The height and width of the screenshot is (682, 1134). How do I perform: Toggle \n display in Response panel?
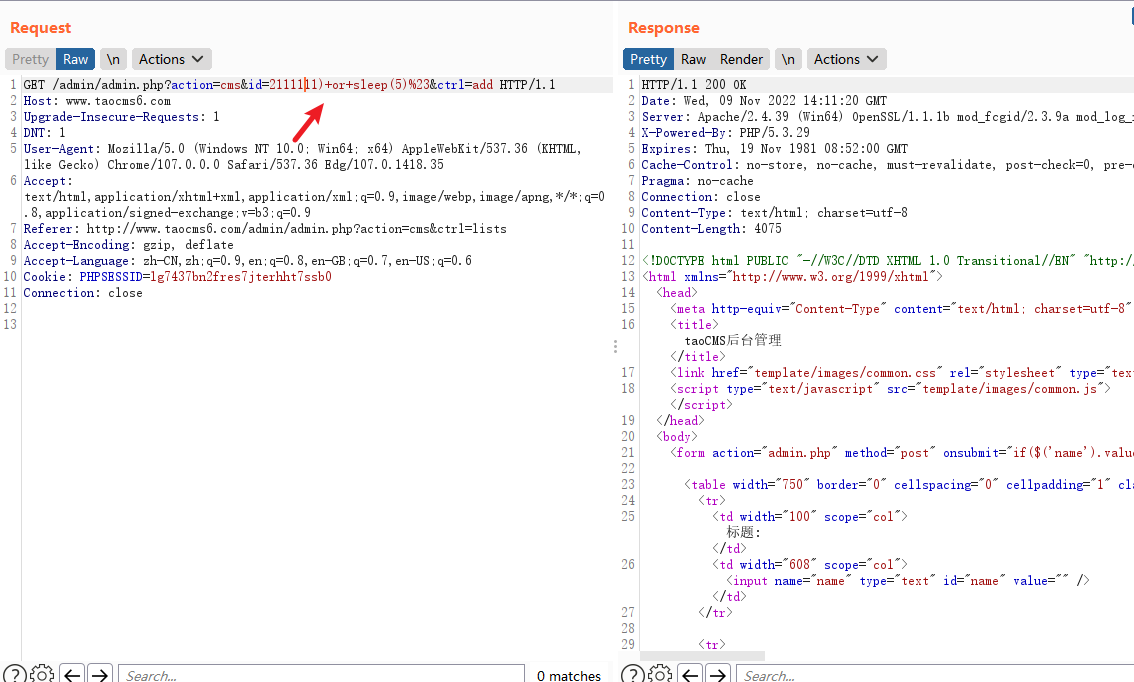point(788,59)
